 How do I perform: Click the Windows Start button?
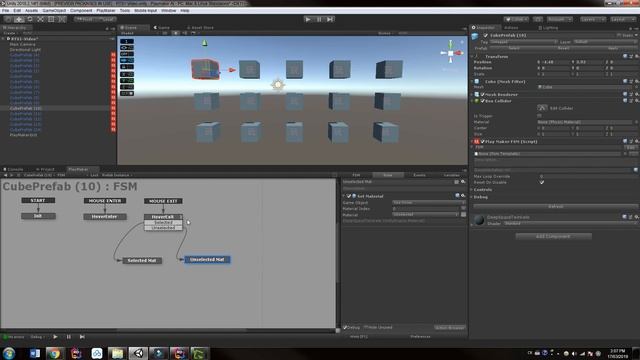[9, 353]
